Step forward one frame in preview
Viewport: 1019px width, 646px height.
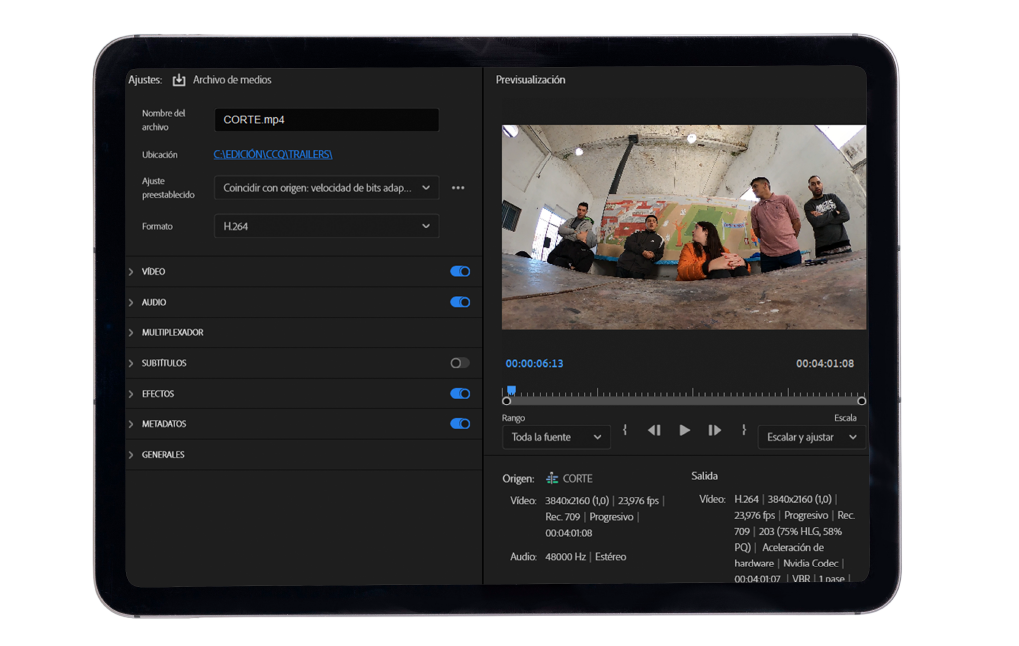point(715,430)
